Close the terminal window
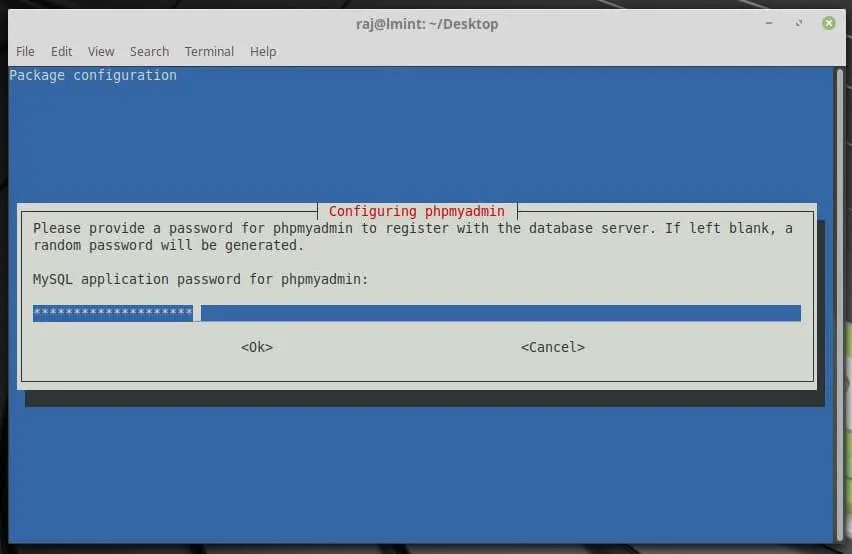This screenshot has height=554, width=852. tap(829, 23)
